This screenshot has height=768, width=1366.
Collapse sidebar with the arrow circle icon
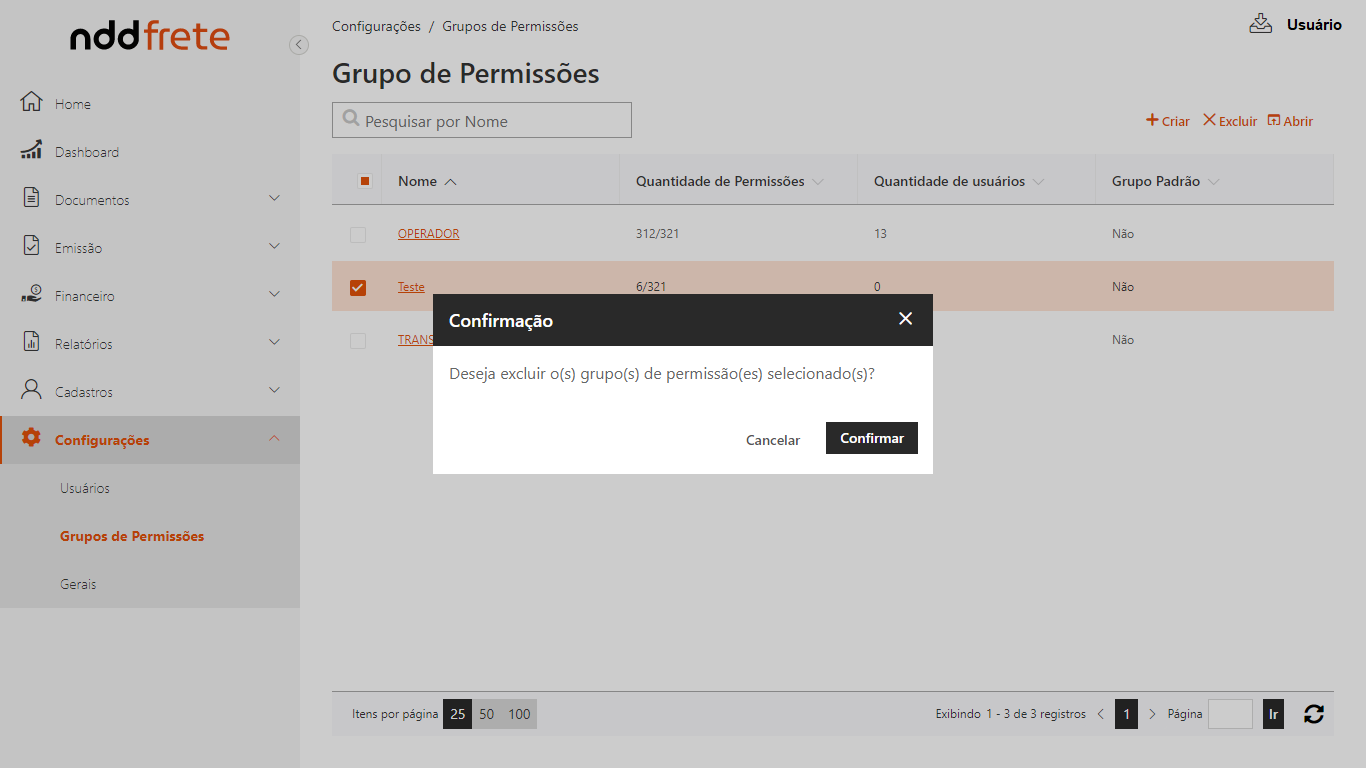298,44
